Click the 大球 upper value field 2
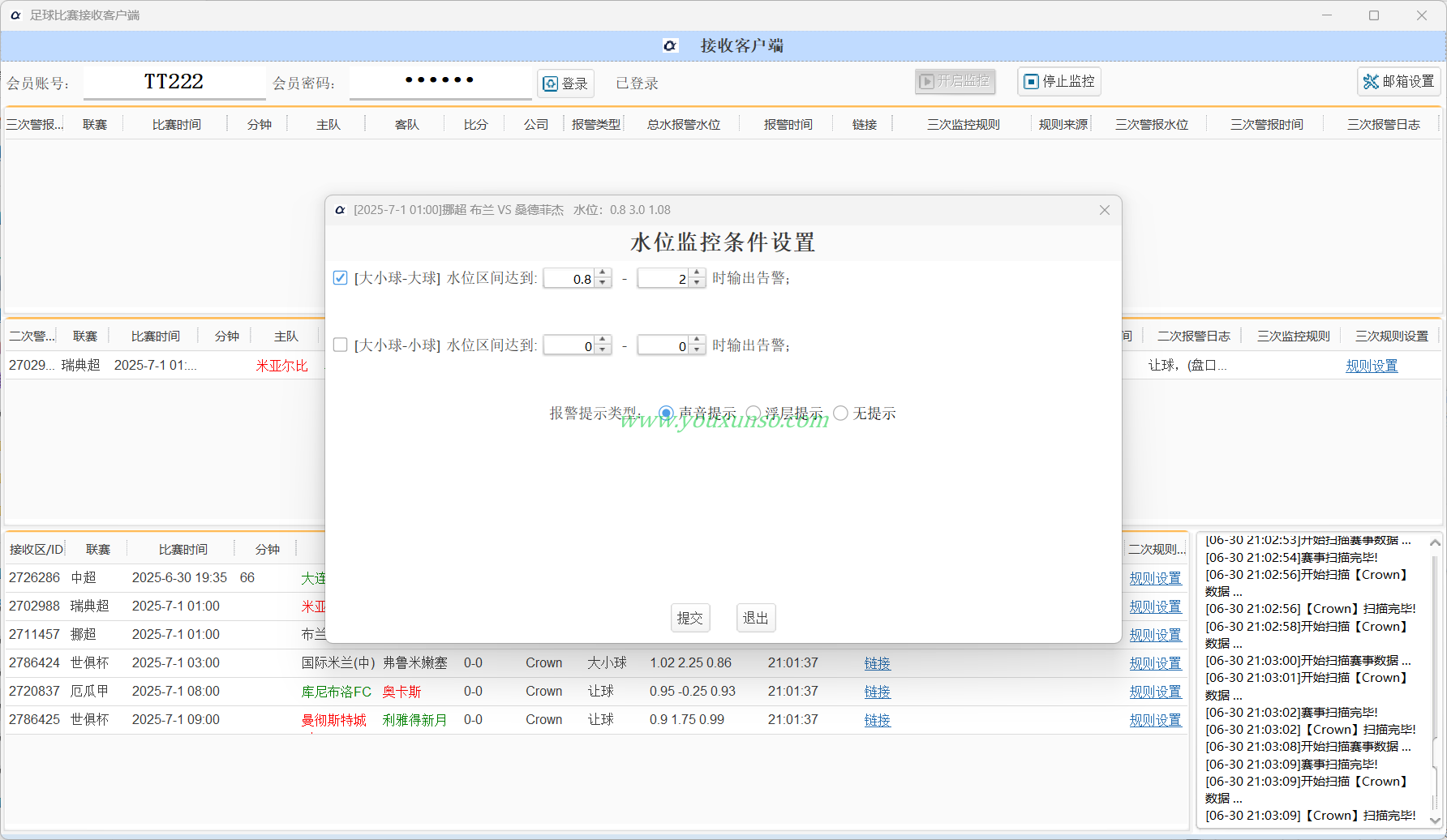The width and height of the screenshot is (1447, 840). [x=663, y=278]
